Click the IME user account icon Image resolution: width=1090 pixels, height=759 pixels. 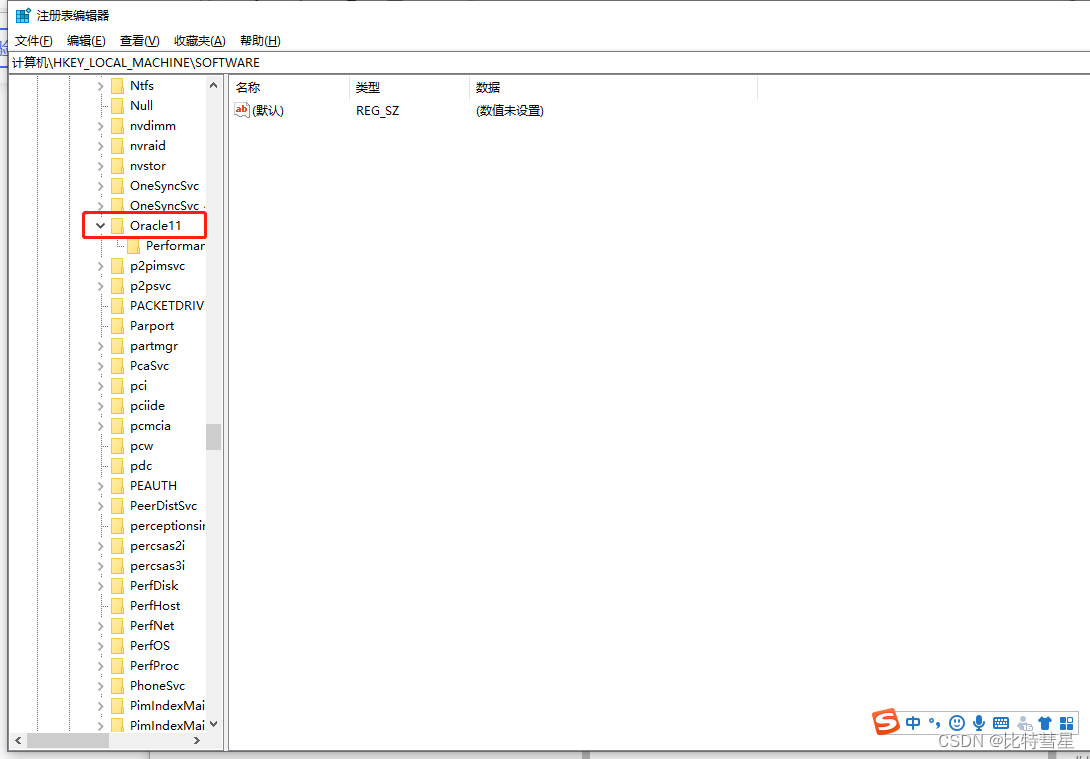click(x=1023, y=723)
